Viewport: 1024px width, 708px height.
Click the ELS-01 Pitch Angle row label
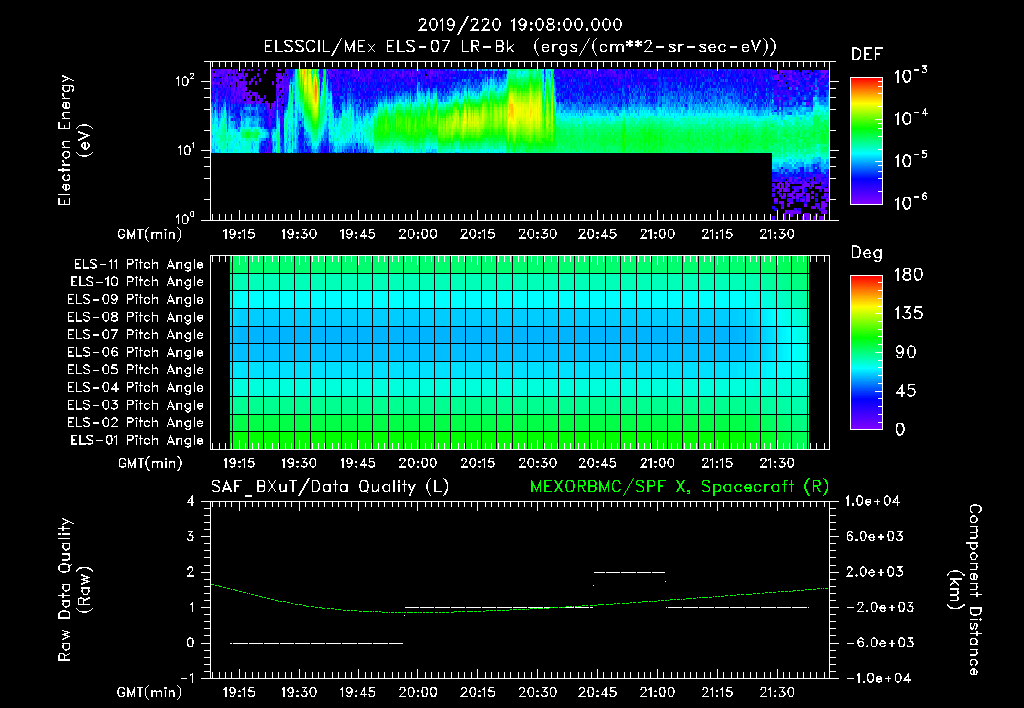point(137,440)
